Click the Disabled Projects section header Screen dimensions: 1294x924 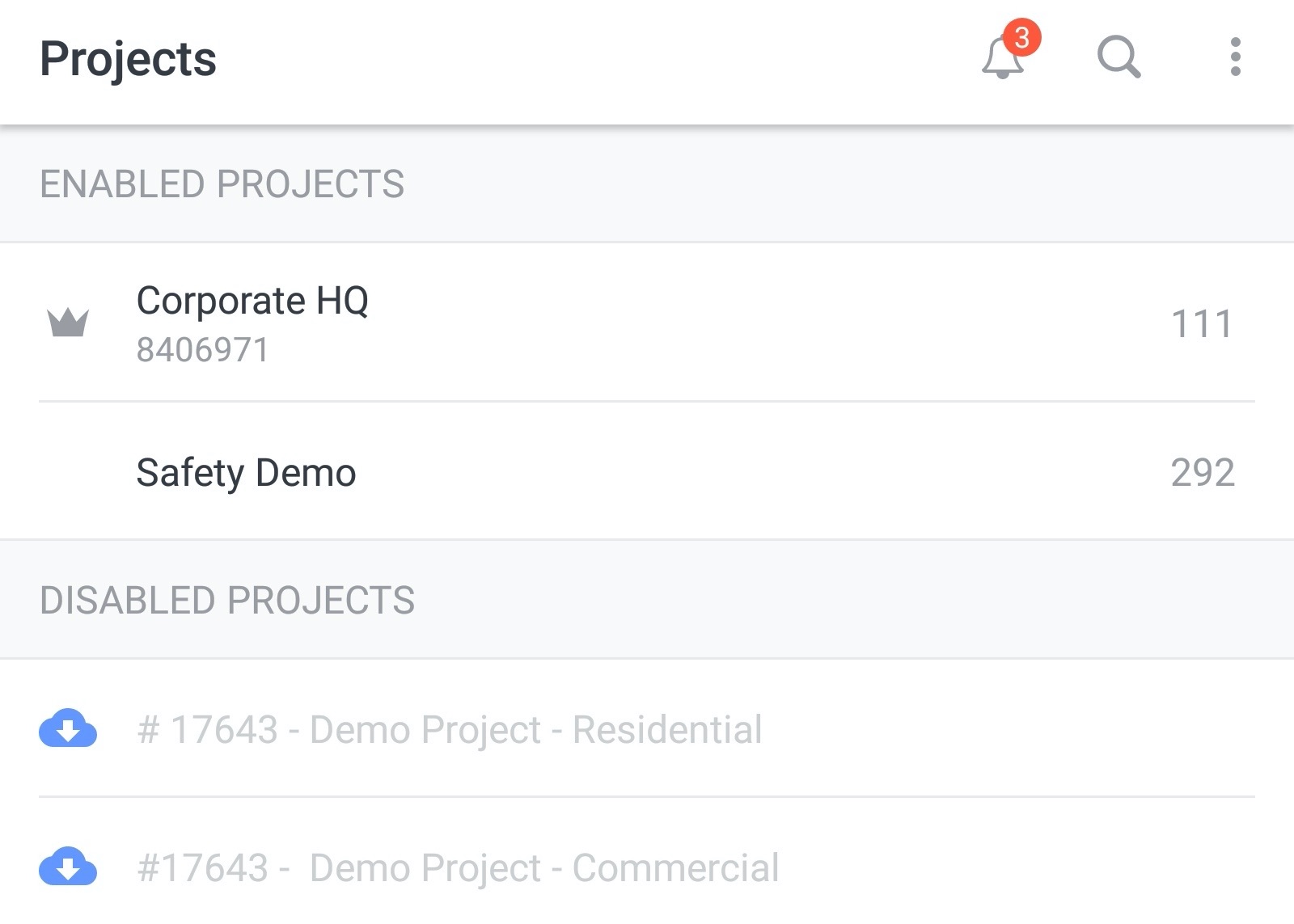coord(647,600)
